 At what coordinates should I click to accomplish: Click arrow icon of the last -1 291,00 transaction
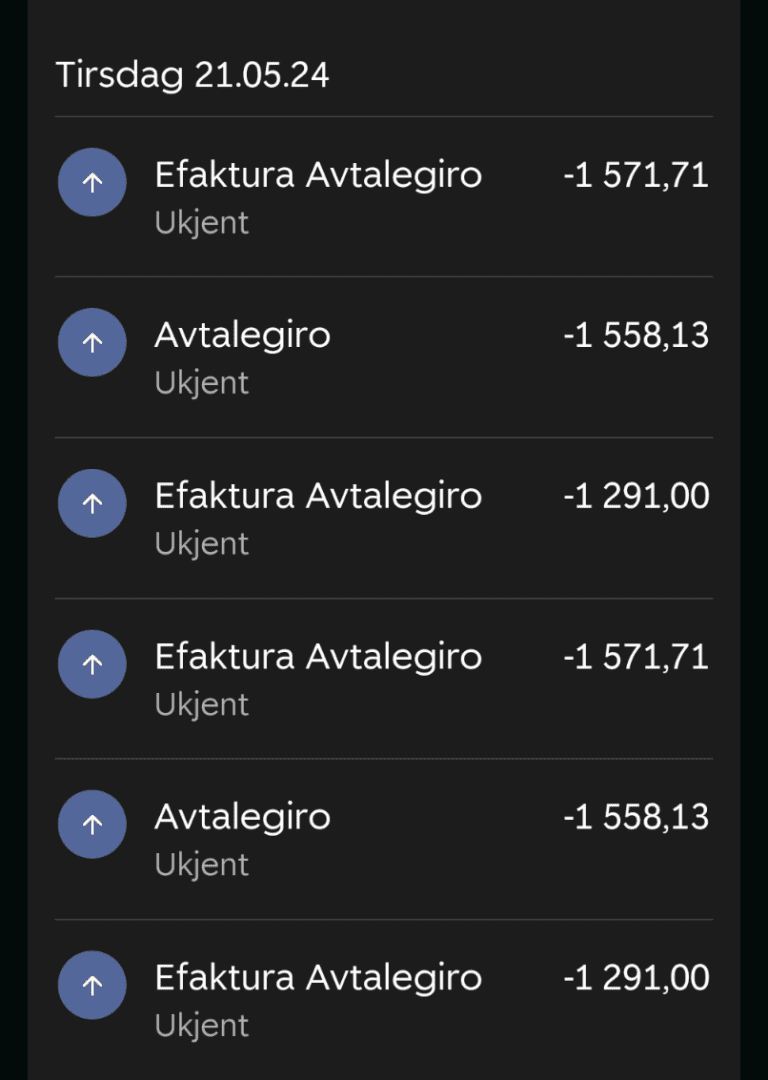[92, 984]
